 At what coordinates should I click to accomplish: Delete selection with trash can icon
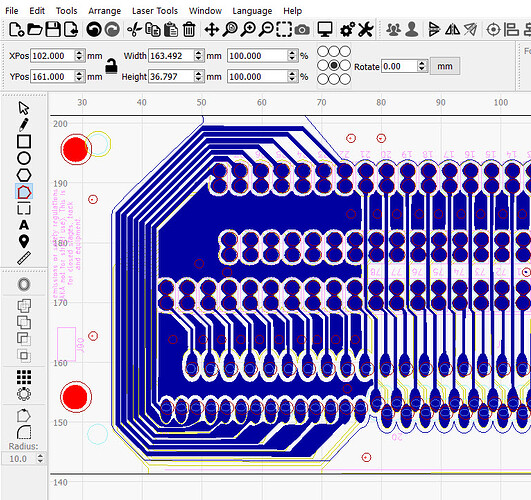[x=189, y=29]
